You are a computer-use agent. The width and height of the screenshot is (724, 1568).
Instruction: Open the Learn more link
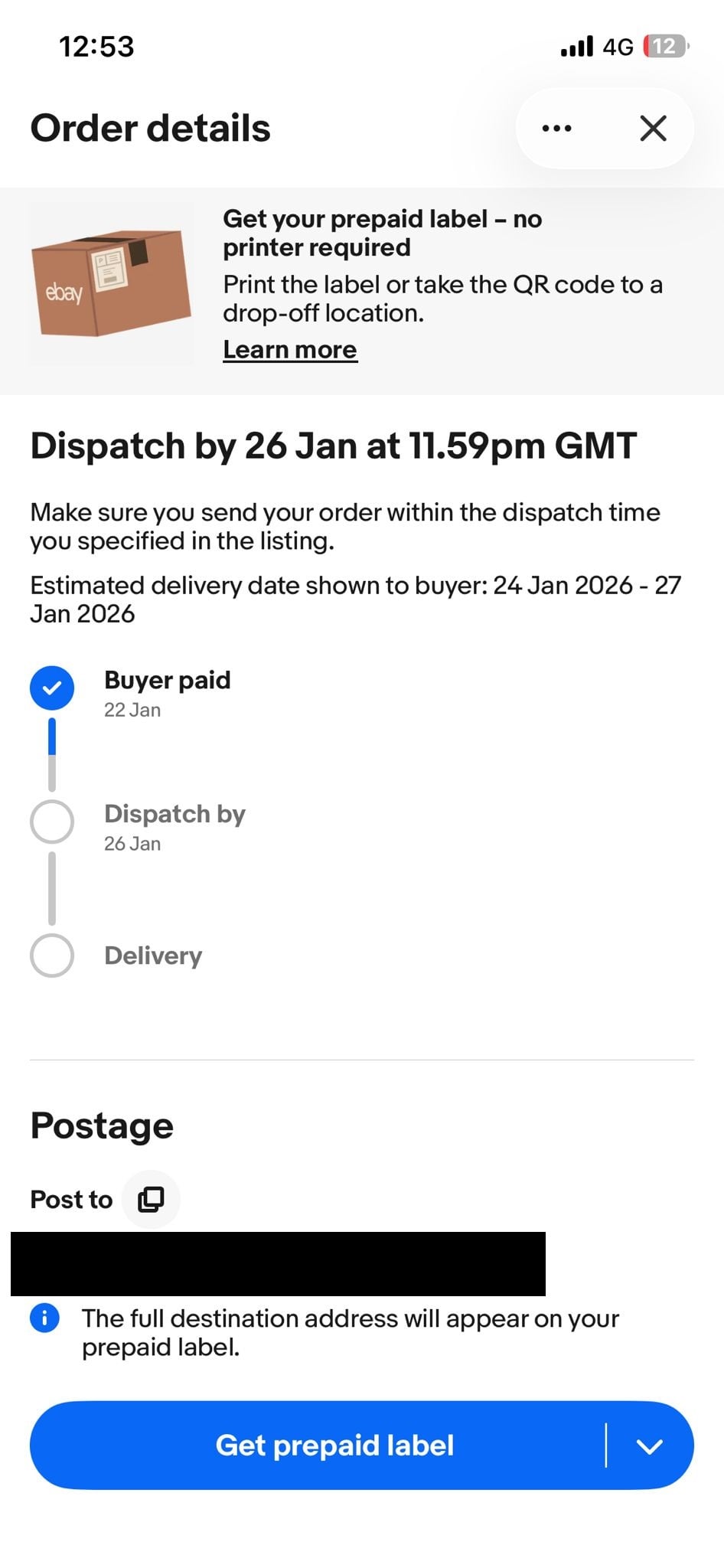[x=290, y=349]
